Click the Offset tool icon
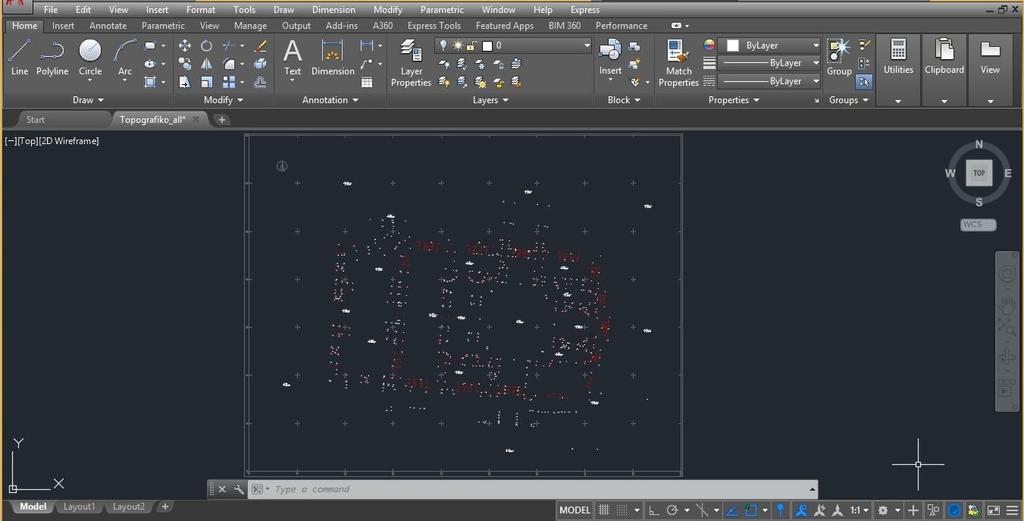The width and height of the screenshot is (1024, 521). 261,82
